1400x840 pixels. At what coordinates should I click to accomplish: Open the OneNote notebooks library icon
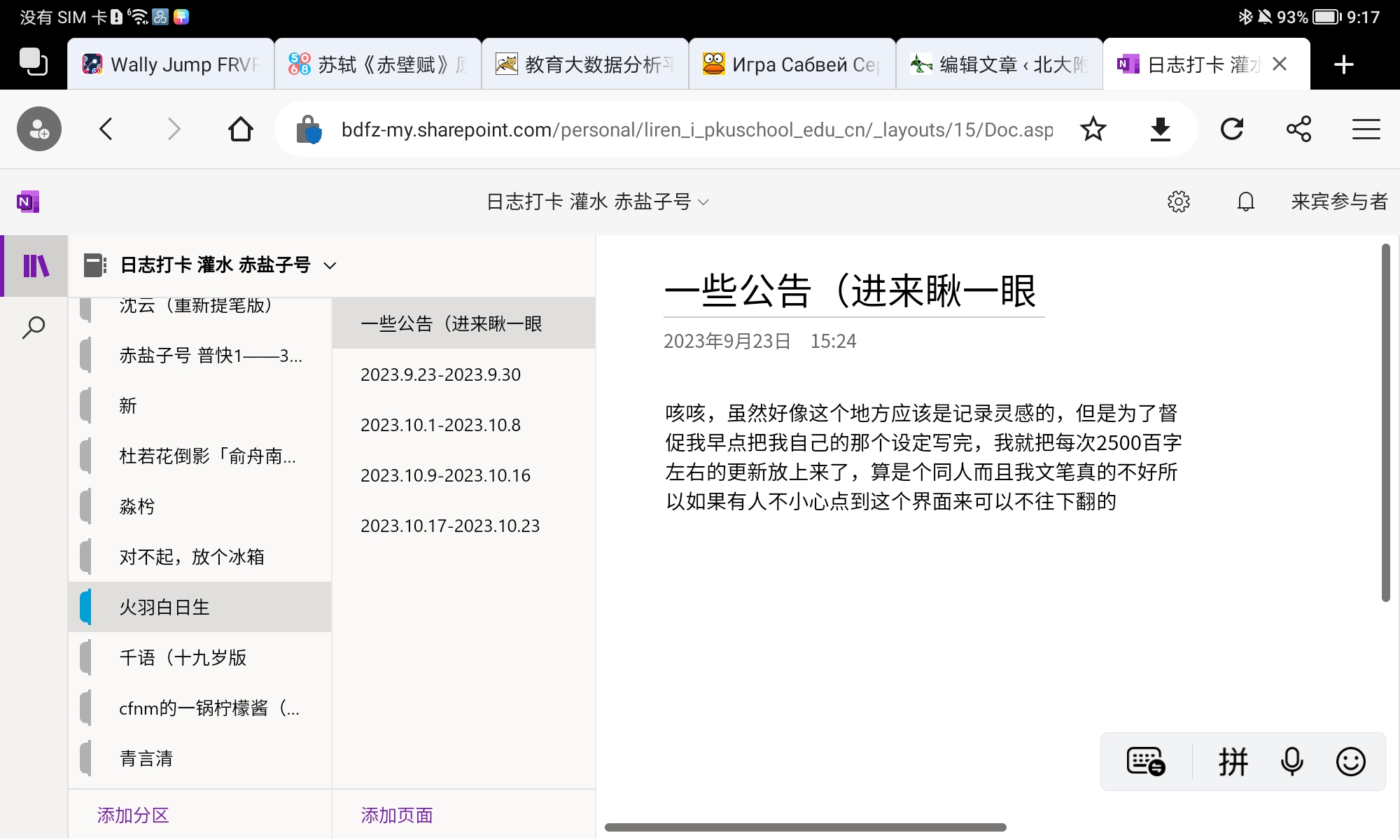click(x=36, y=266)
